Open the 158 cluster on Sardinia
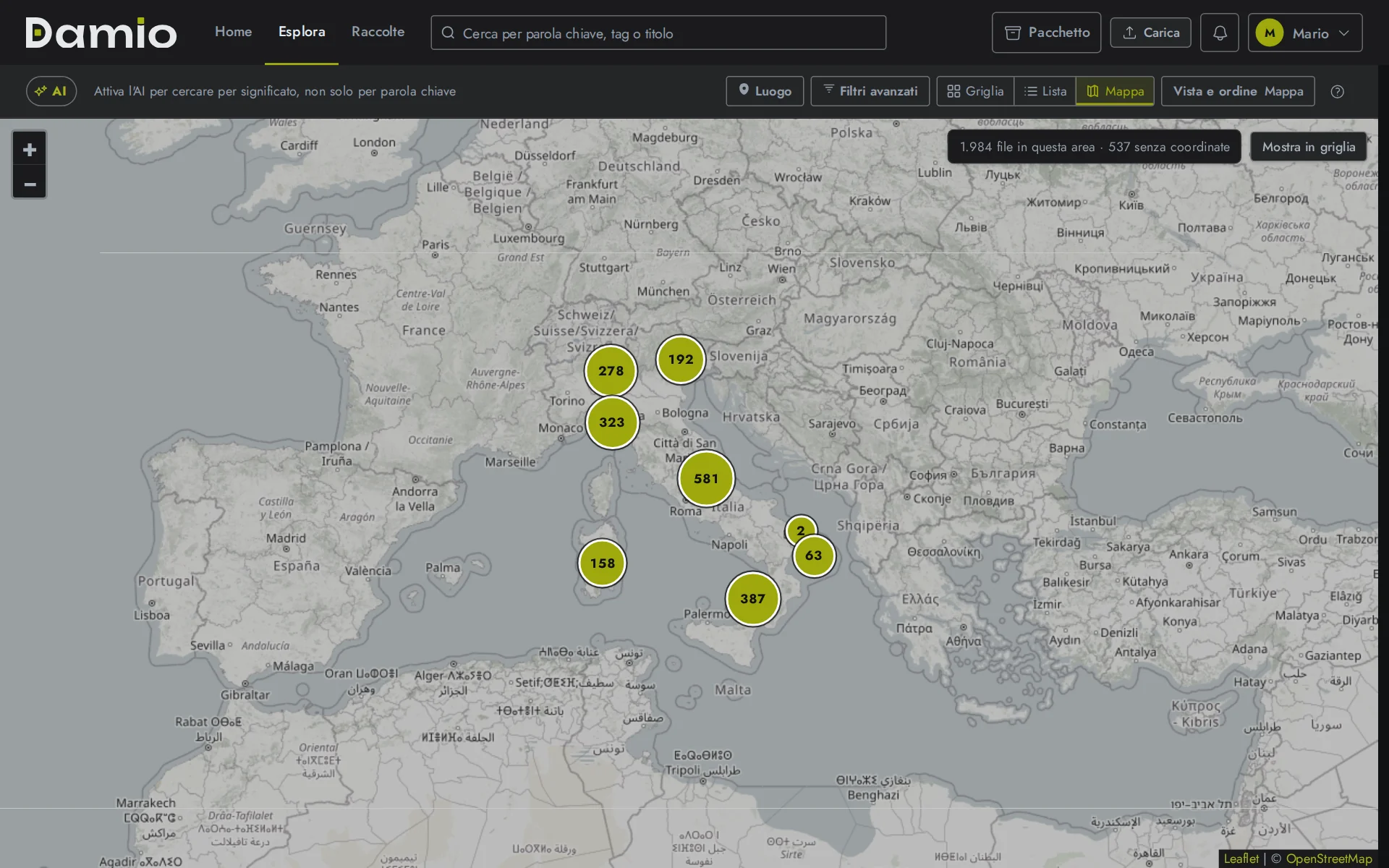The height and width of the screenshot is (868, 1389). pos(602,563)
